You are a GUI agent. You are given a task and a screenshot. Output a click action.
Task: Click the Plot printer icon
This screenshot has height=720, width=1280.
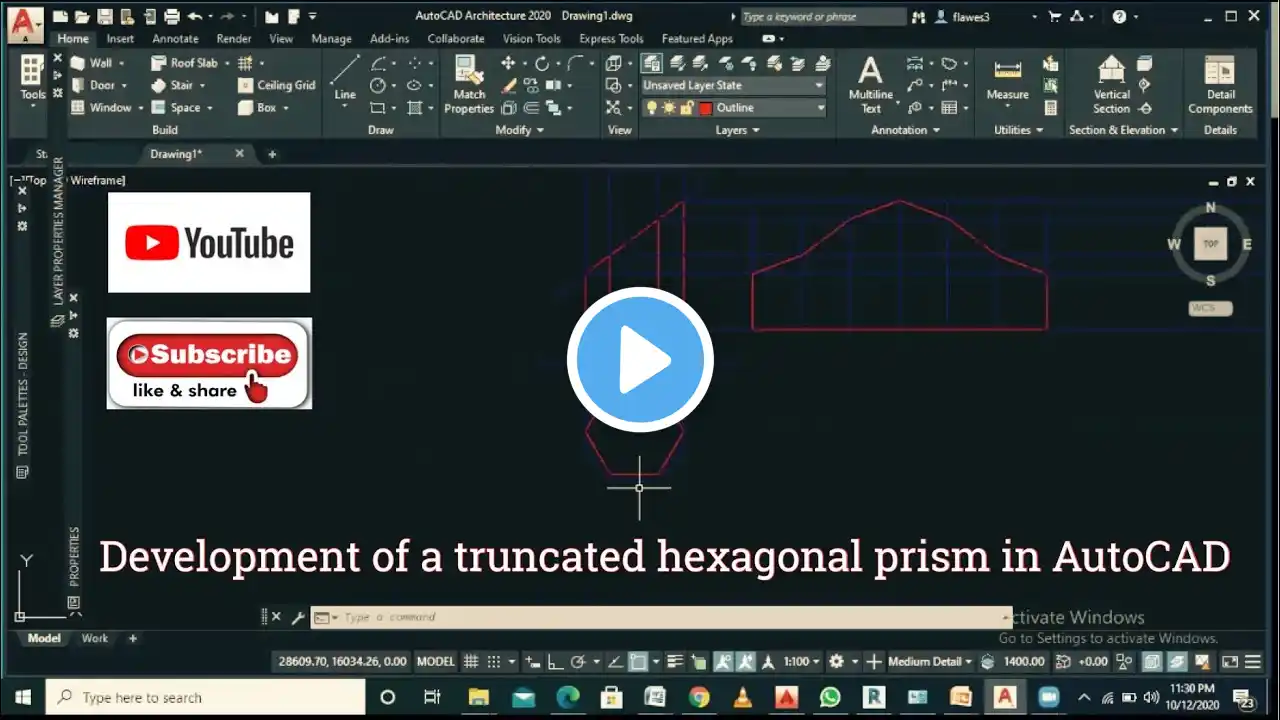tap(171, 16)
